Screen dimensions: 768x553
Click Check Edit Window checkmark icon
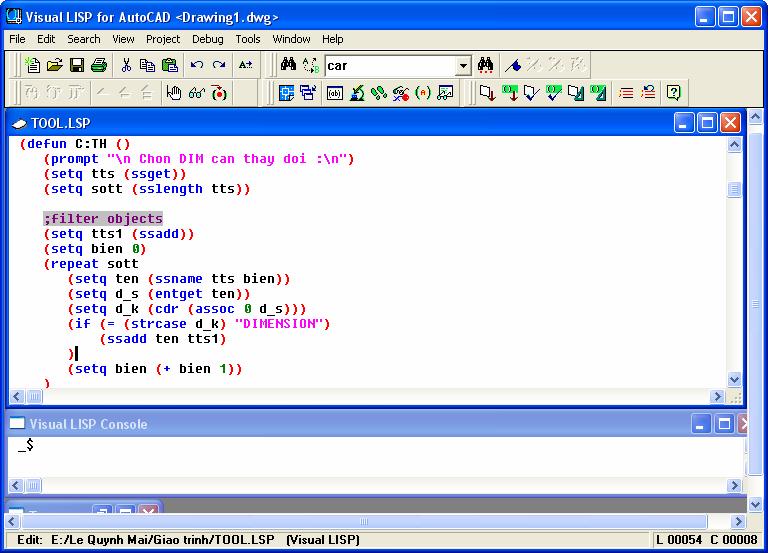coord(531,93)
